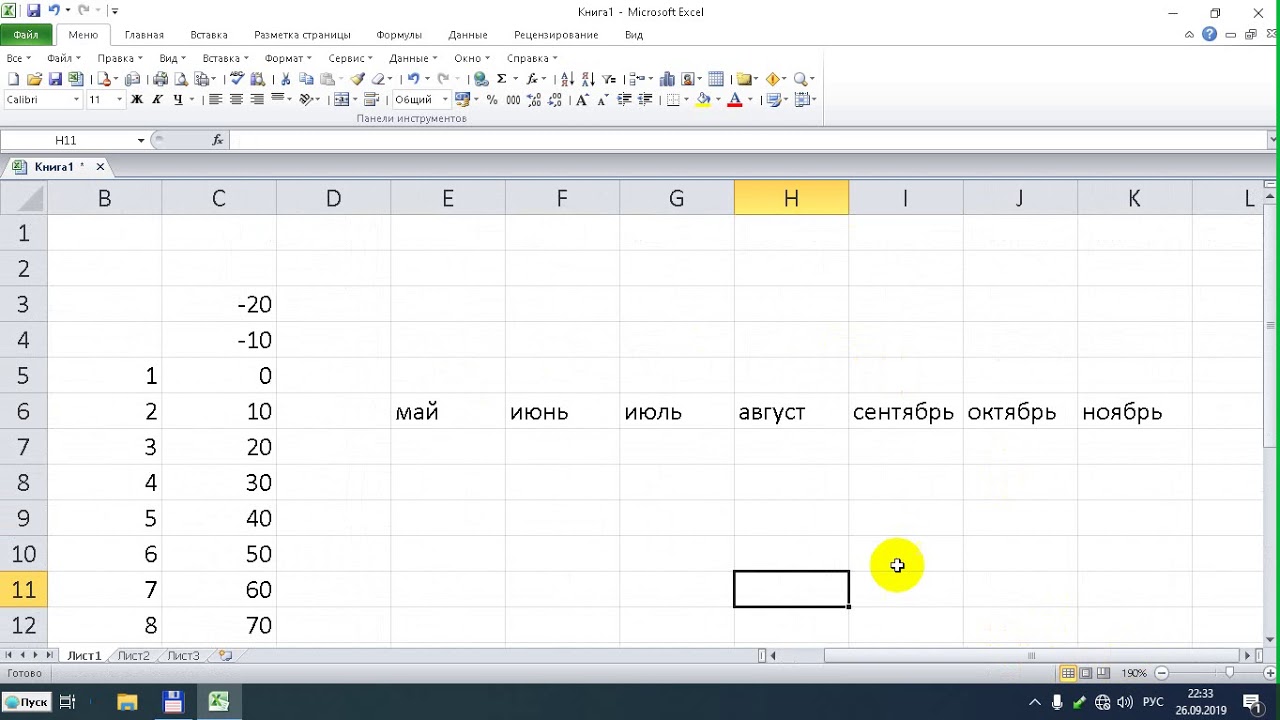
Task: Apply percent style format
Action: tap(492, 100)
